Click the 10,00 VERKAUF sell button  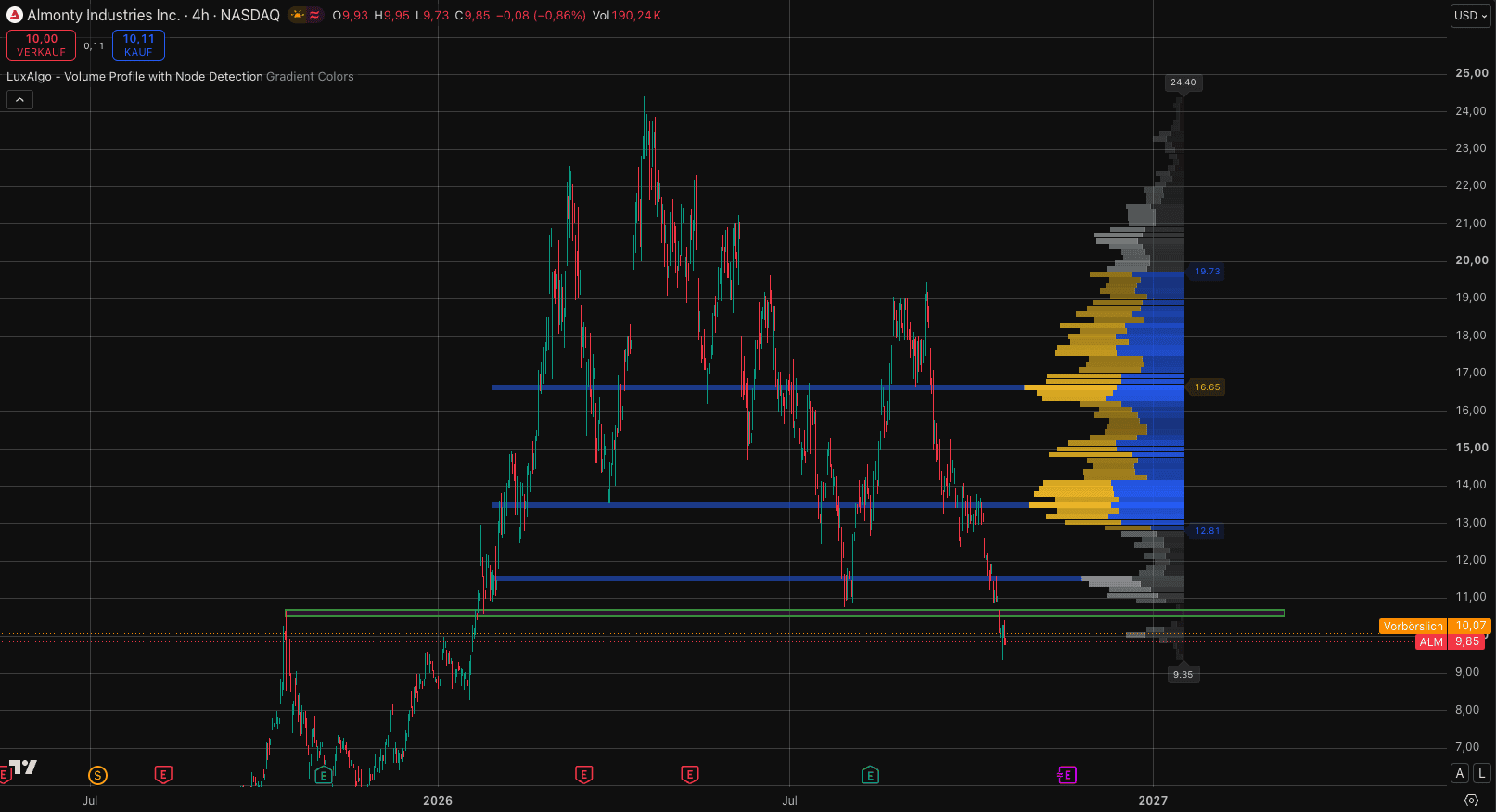41,45
